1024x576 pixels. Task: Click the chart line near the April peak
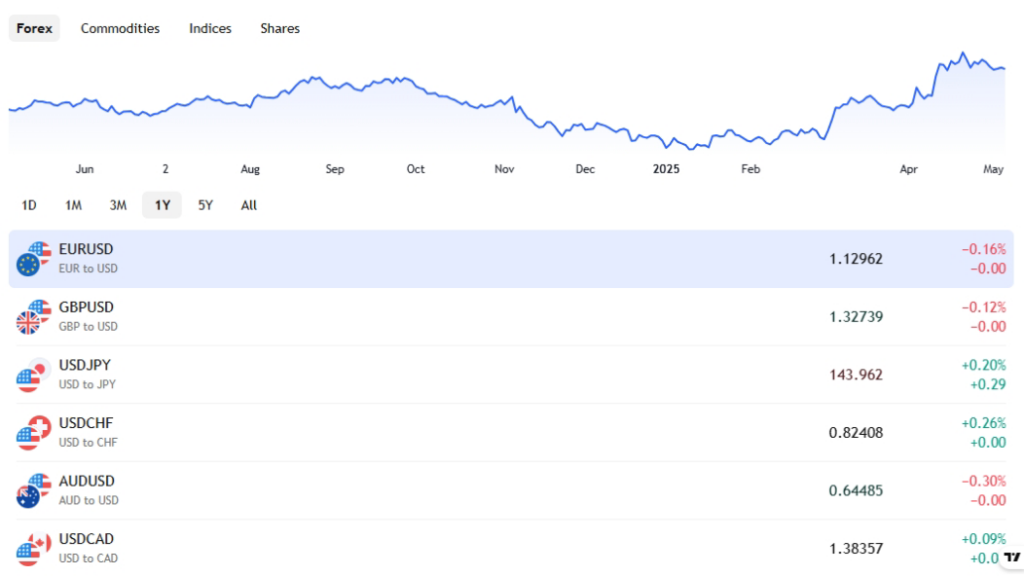962,54
